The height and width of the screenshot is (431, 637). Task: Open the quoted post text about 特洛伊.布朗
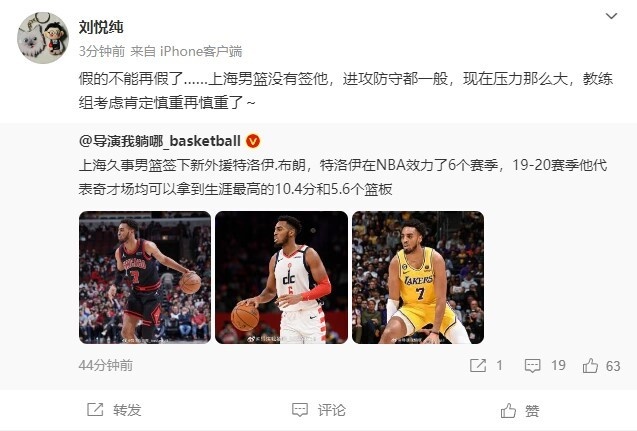coord(342,177)
